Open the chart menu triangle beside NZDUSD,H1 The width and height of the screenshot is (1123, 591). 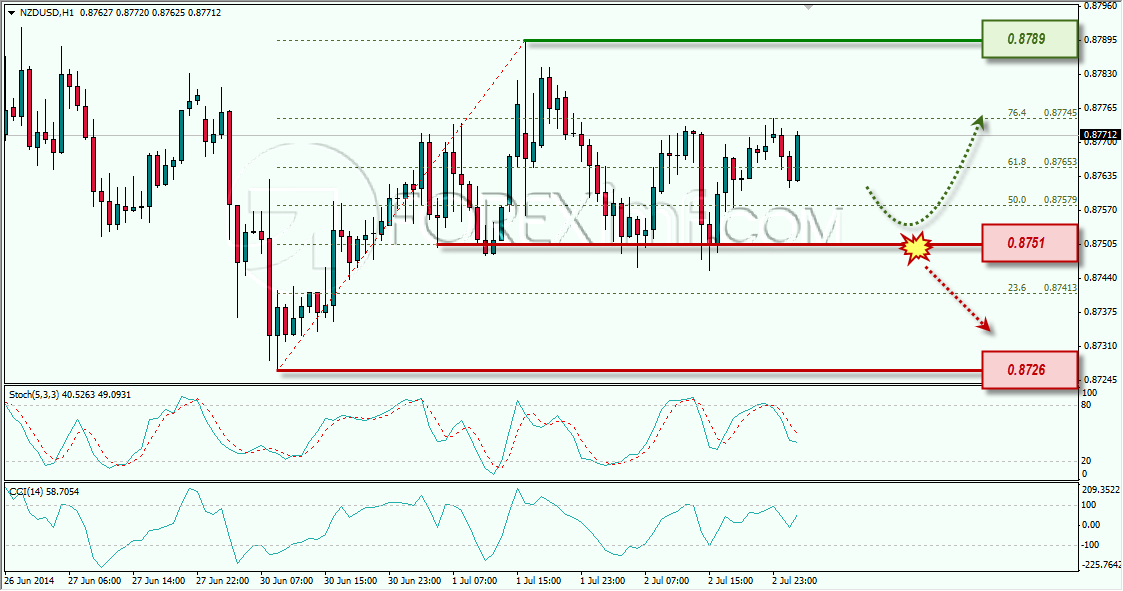(x=11, y=13)
